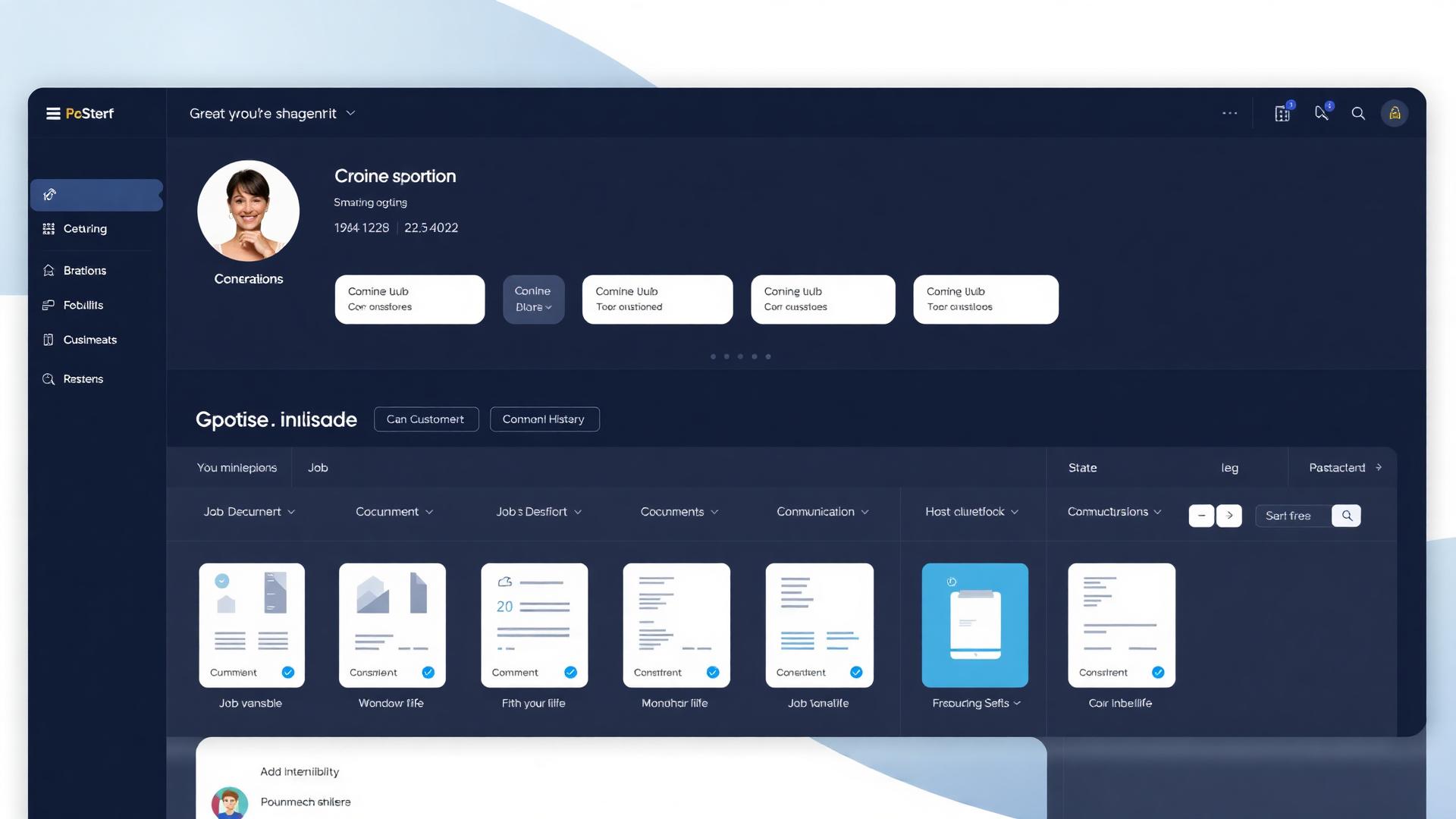Click the three-dot more options icon
Image resolution: width=1456 pixels, height=819 pixels.
click(x=1229, y=114)
